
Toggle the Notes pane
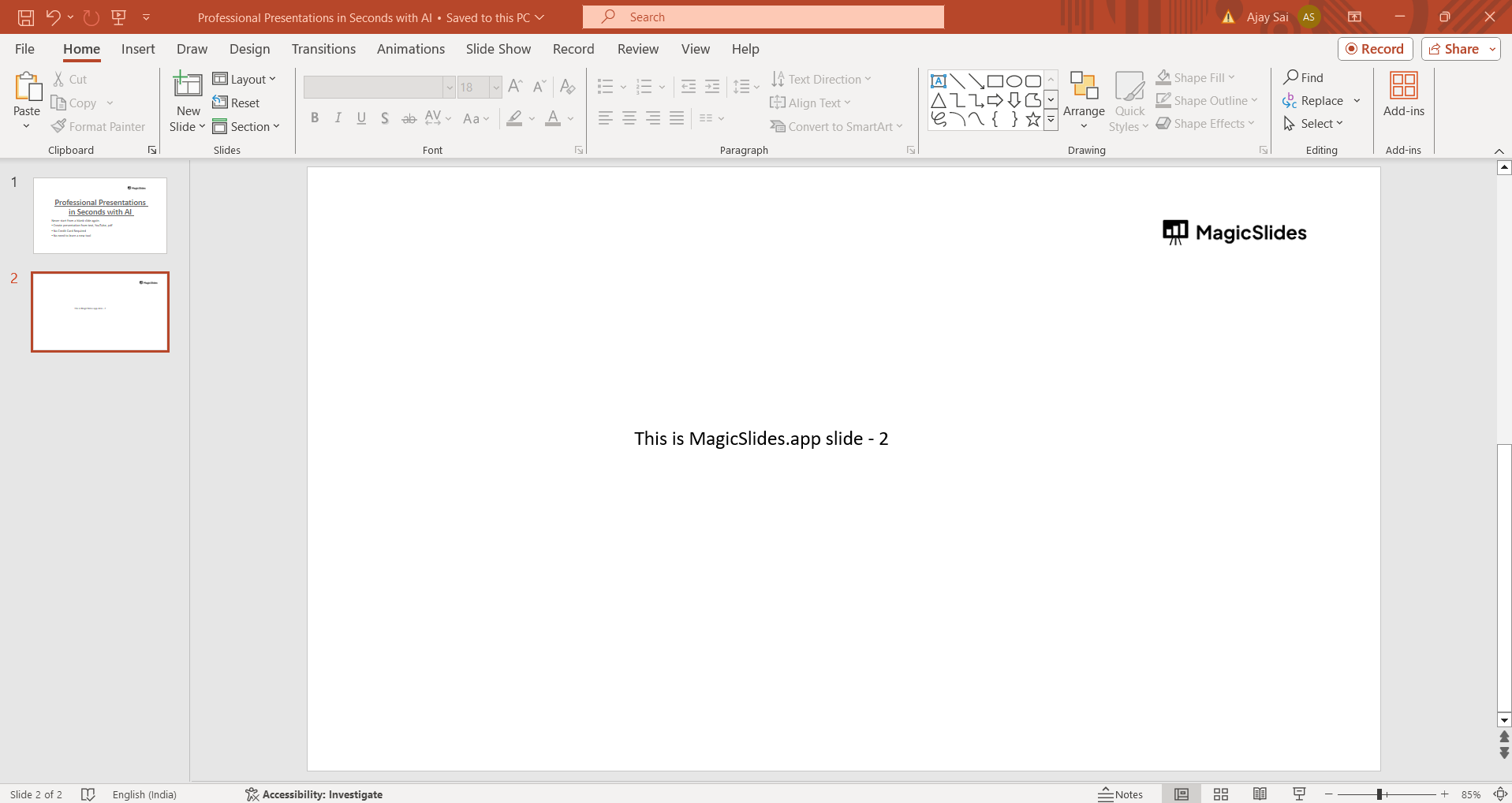click(x=1121, y=794)
